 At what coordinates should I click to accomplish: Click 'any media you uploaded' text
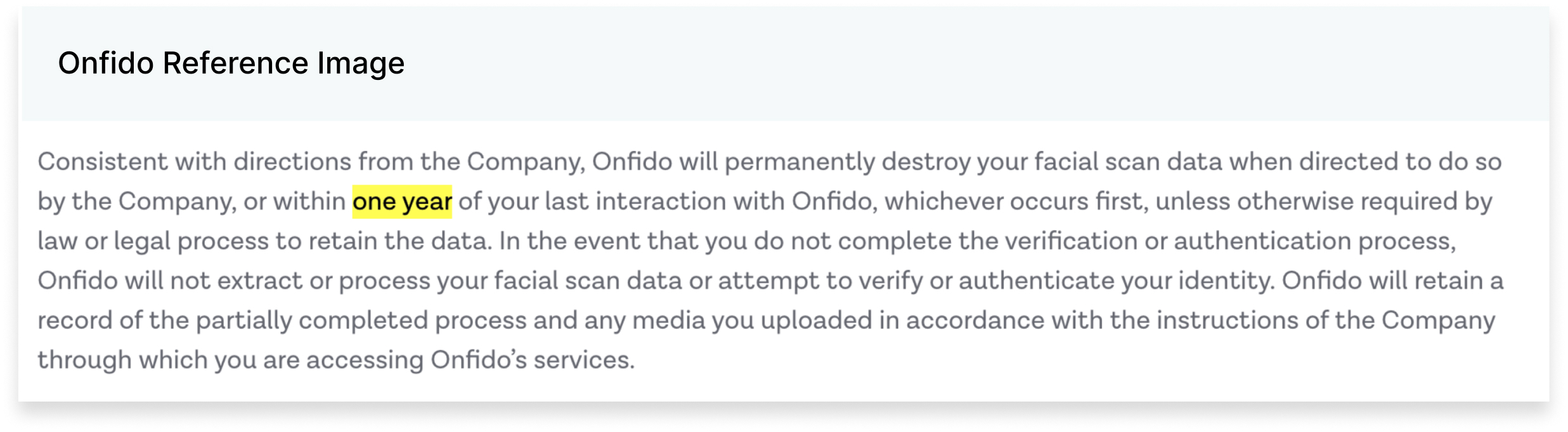coord(729,321)
